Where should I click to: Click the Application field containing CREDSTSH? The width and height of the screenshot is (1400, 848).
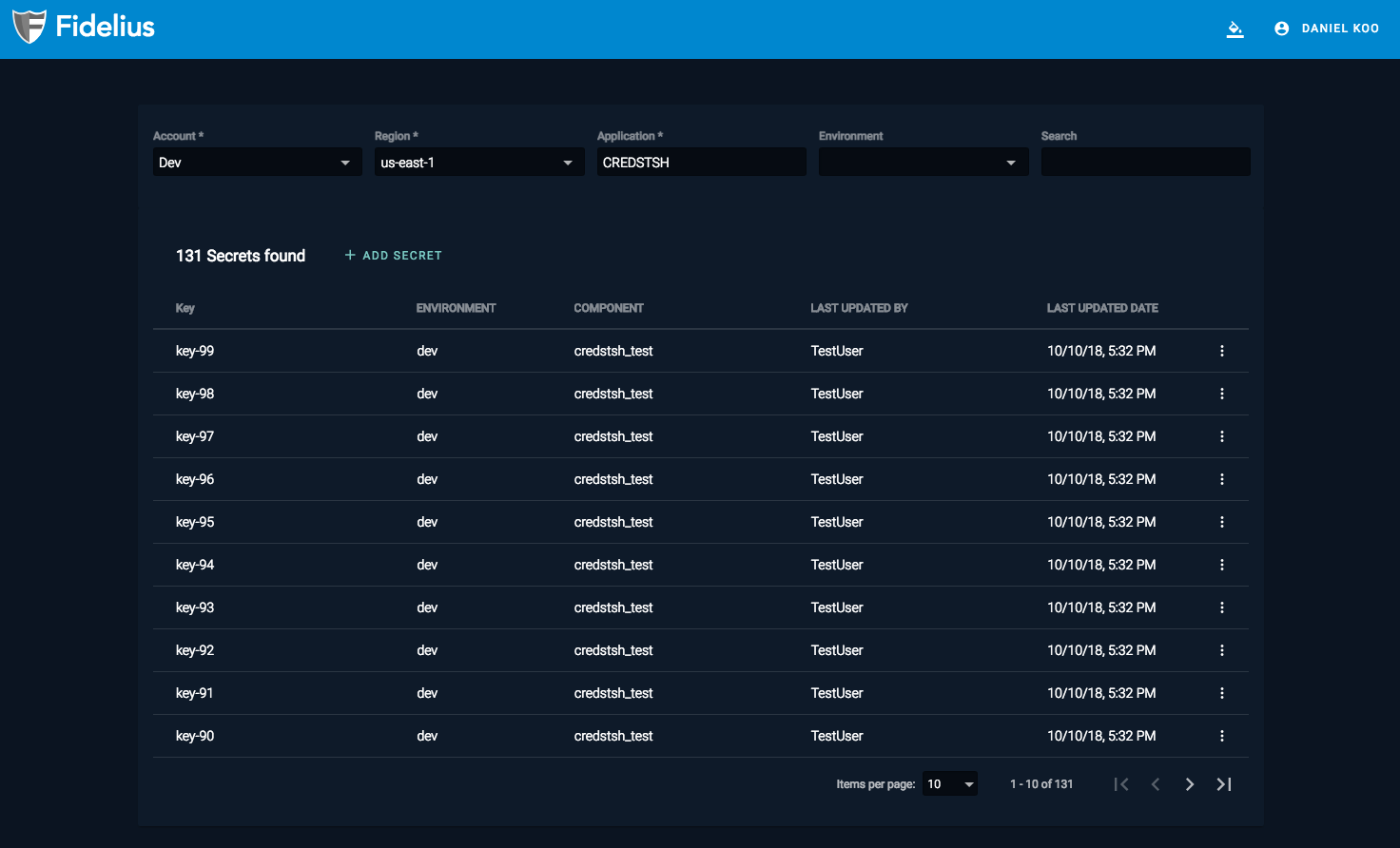701,163
